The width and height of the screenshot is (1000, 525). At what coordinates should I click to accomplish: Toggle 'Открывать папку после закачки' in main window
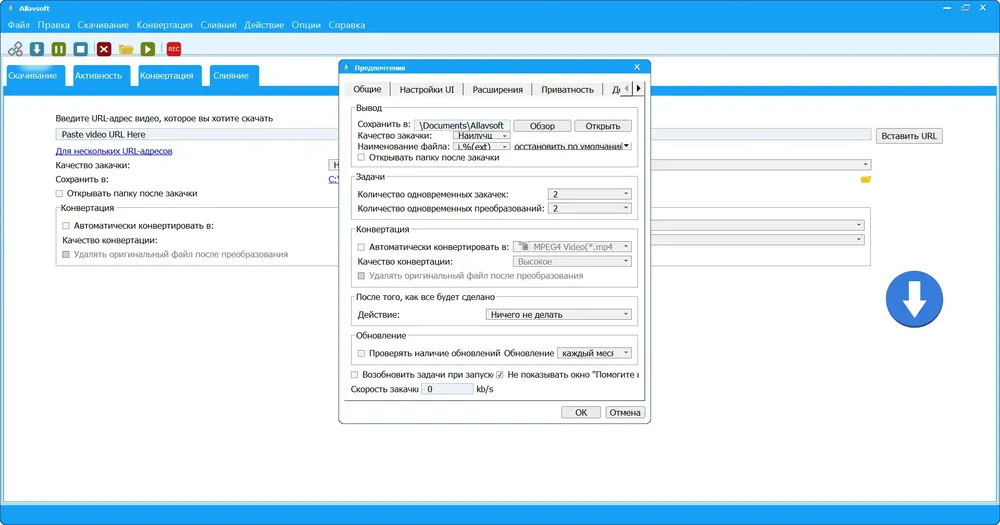(x=59, y=193)
